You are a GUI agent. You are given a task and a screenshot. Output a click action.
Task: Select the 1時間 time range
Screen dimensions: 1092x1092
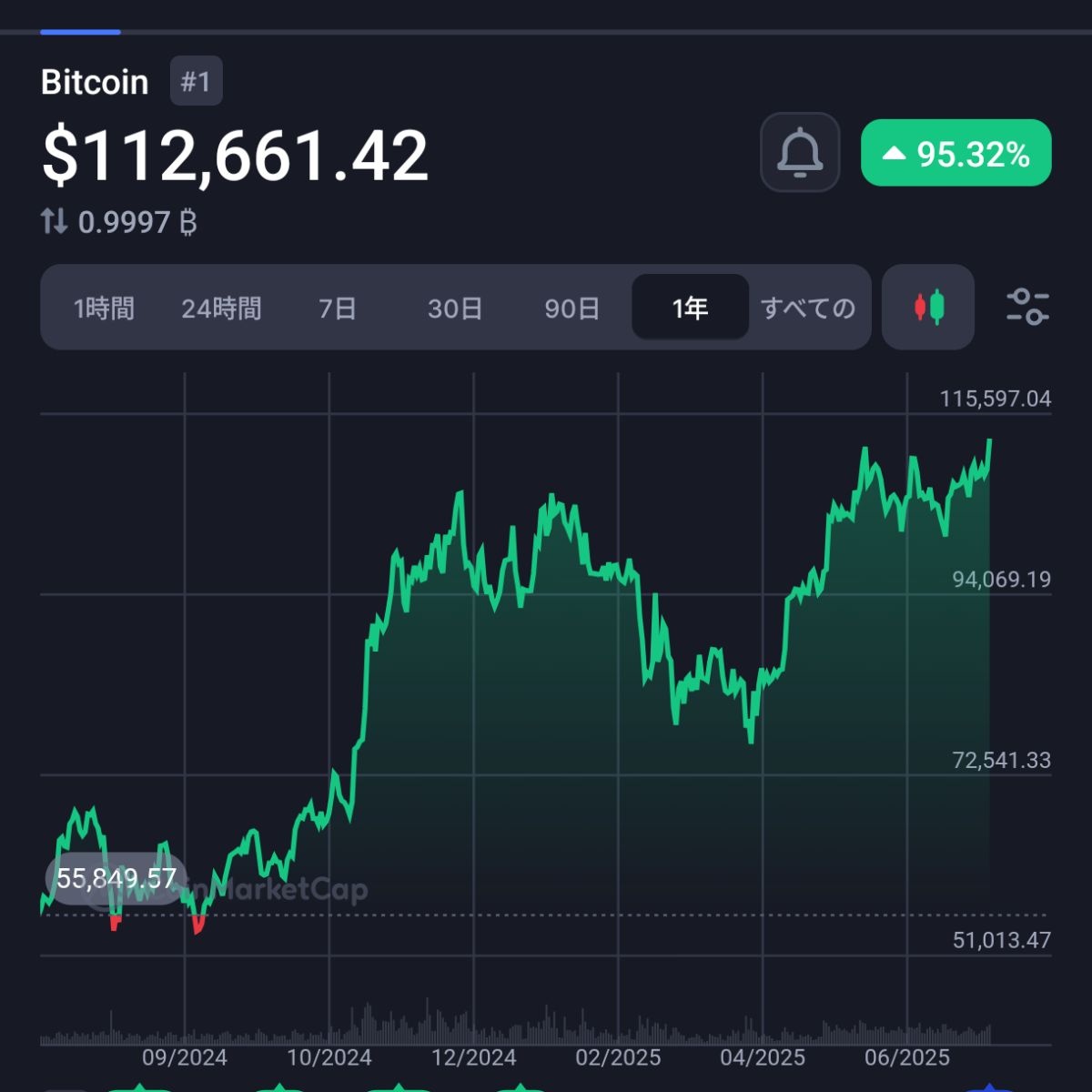tap(104, 308)
